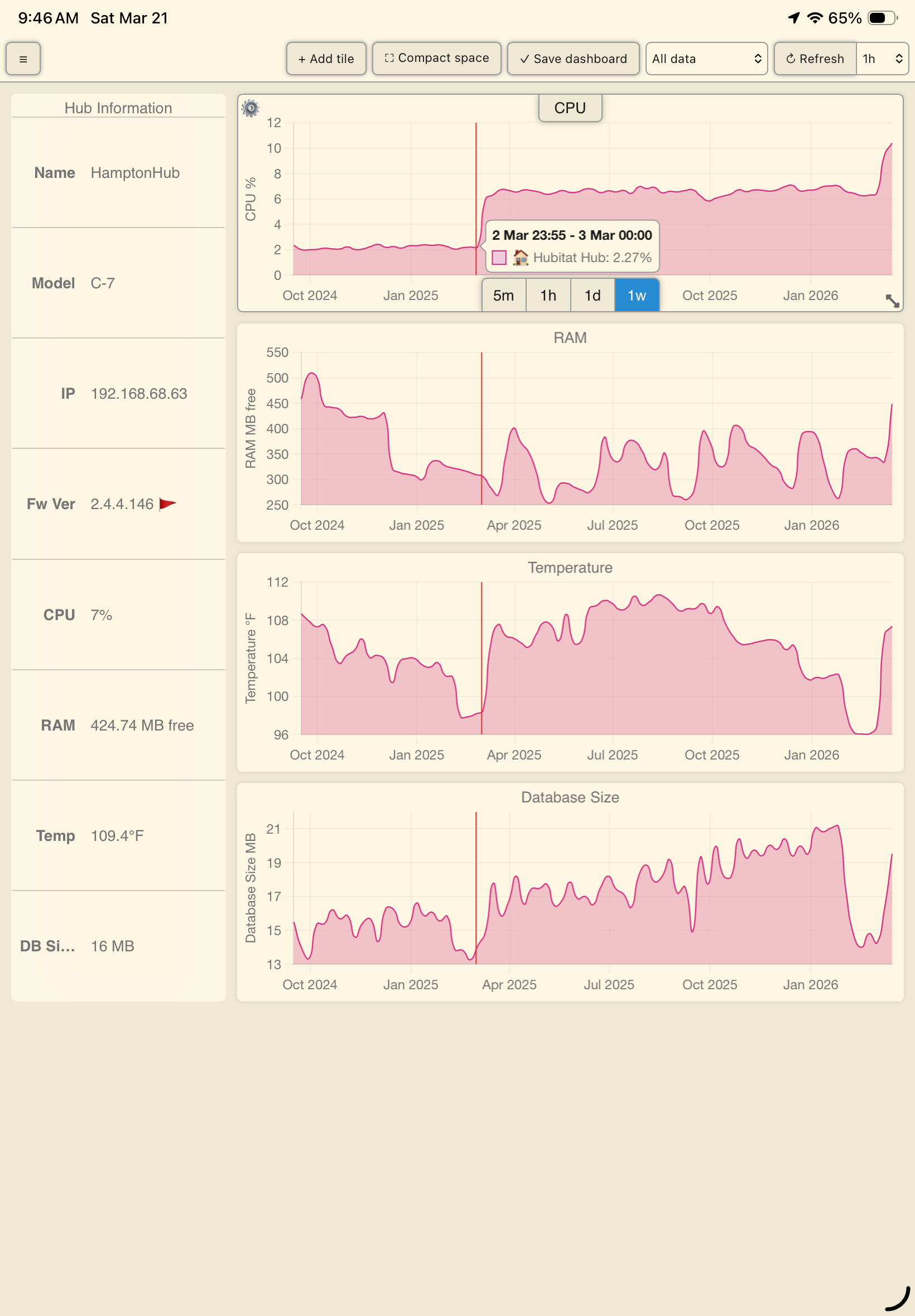The image size is (915, 1316).
Task: Tap the battery icon in status bar
Action: pos(882,18)
